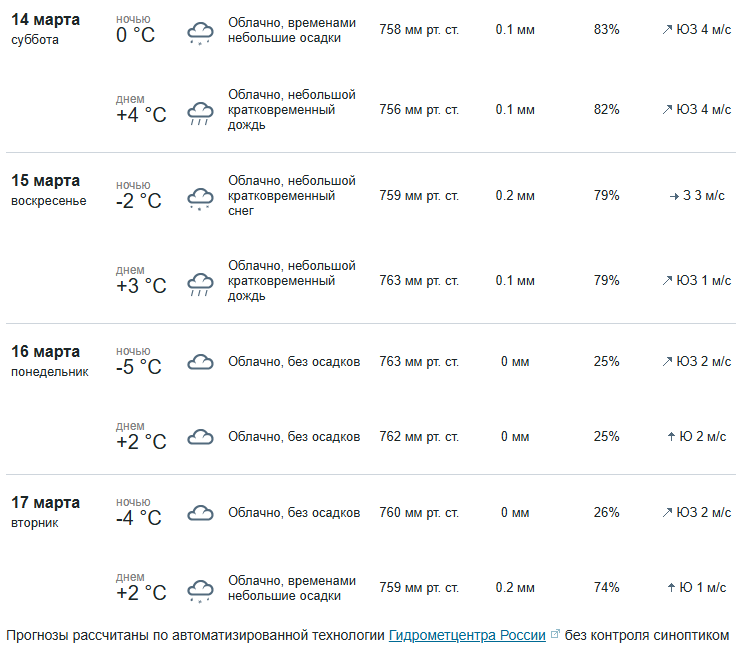Image resolution: width=743 pixels, height=655 pixels.
Task: Click the 15 марта date heading
Action: 46,181
